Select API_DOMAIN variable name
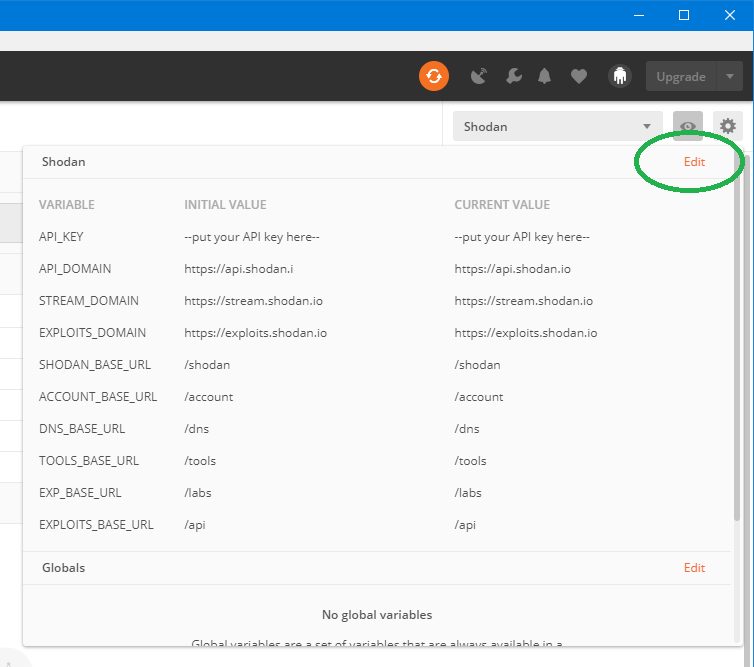This screenshot has width=754, height=667. (75, 268)
